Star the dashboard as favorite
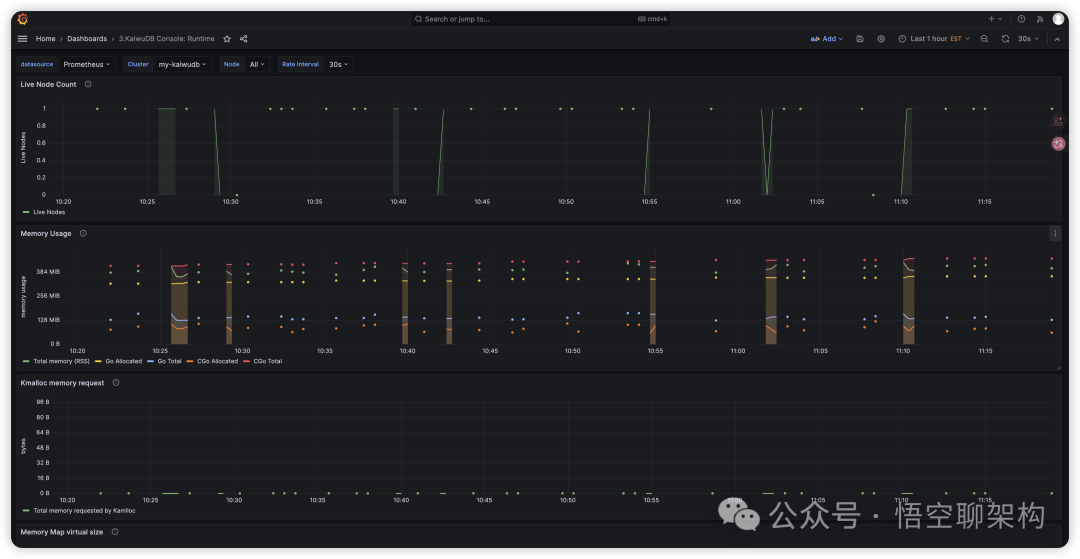 (x=227, y=39)
